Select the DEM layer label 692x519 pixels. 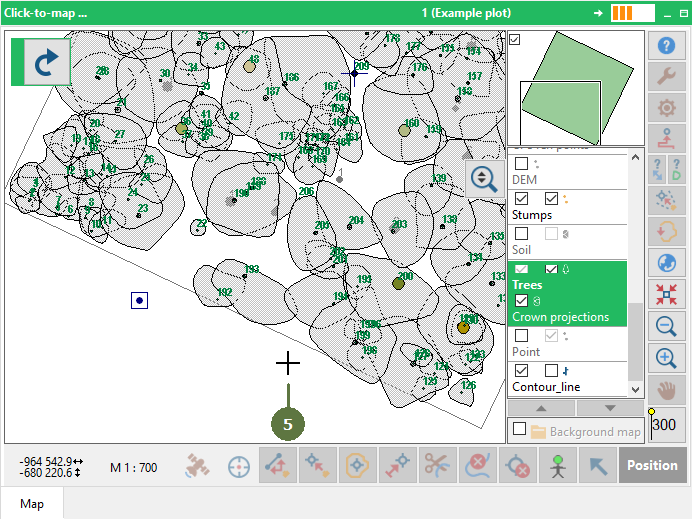click(x=524, y=180)
